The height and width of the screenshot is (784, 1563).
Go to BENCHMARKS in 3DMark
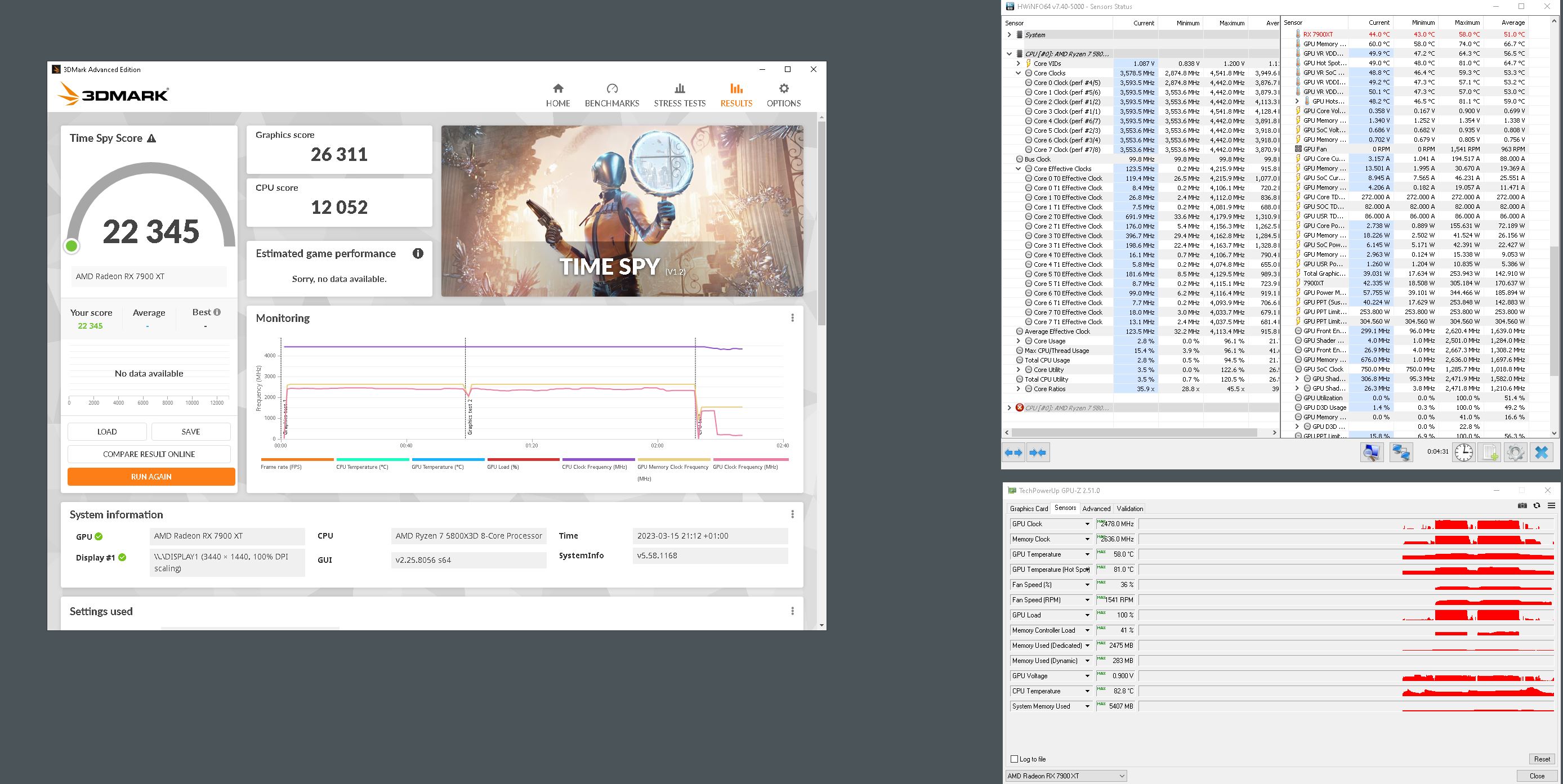pyautogui.click(x=611, y=96)
